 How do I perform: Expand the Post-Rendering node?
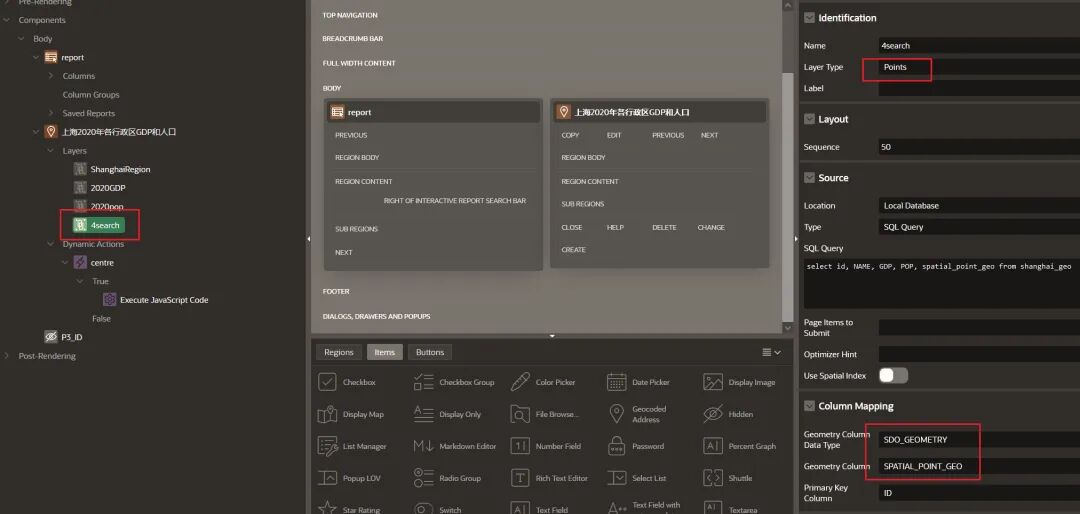click(x=7, y=356)
